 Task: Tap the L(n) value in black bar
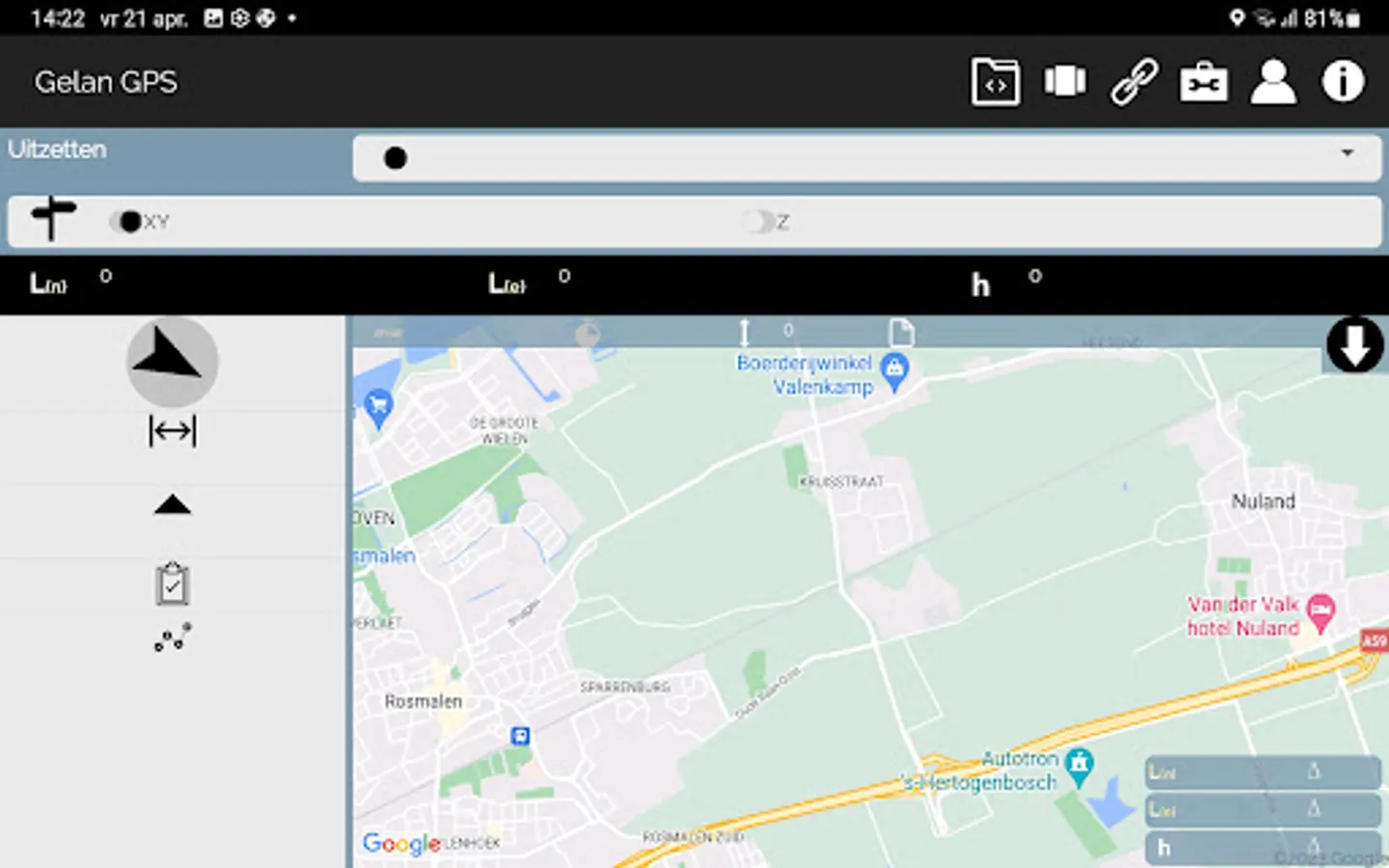106,277
